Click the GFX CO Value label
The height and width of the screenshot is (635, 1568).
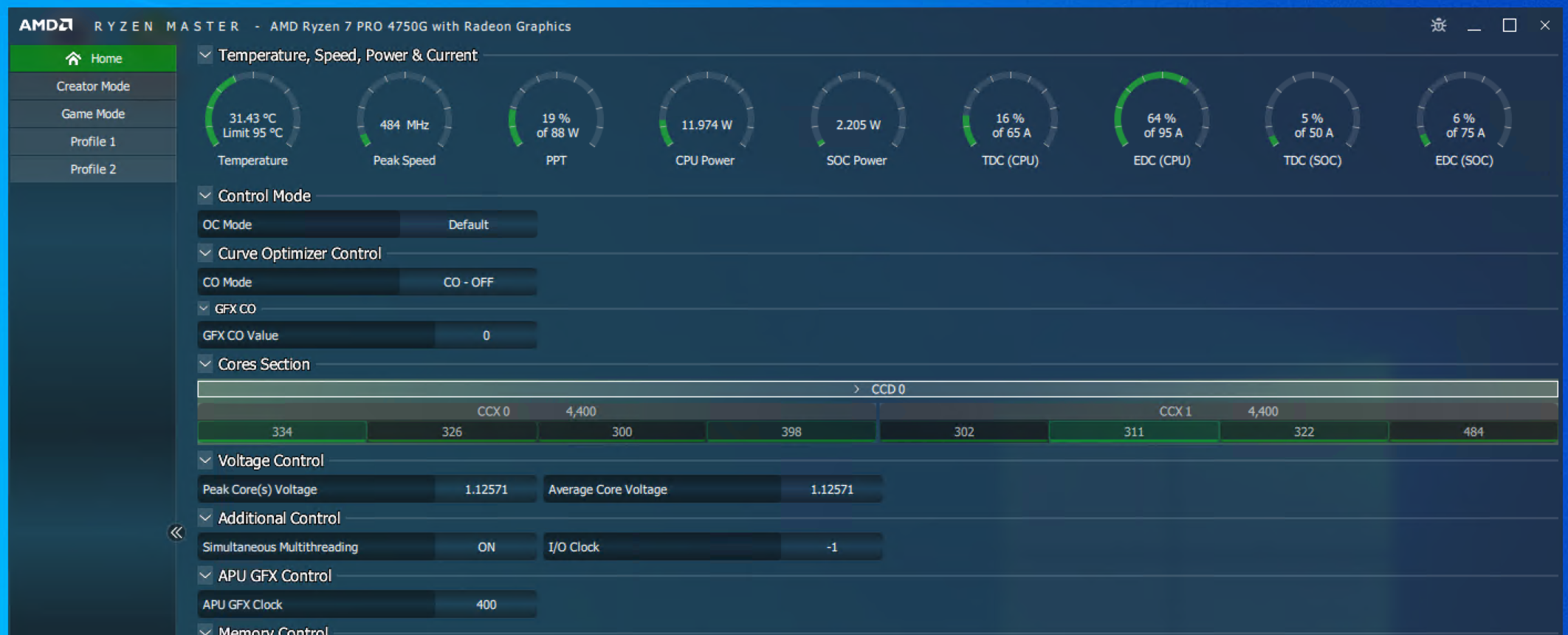pyautogui.click(x=241, y=335)
